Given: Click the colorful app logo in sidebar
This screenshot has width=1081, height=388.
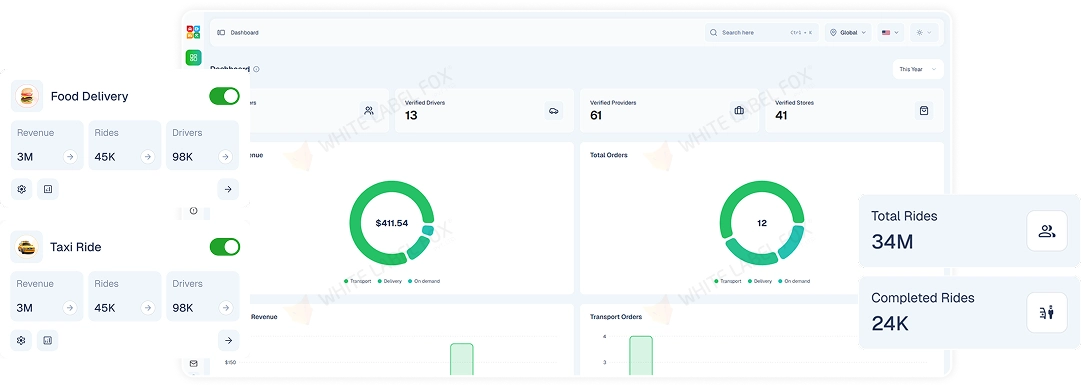Looking at the screenshot, I should [x=194, y=32].
